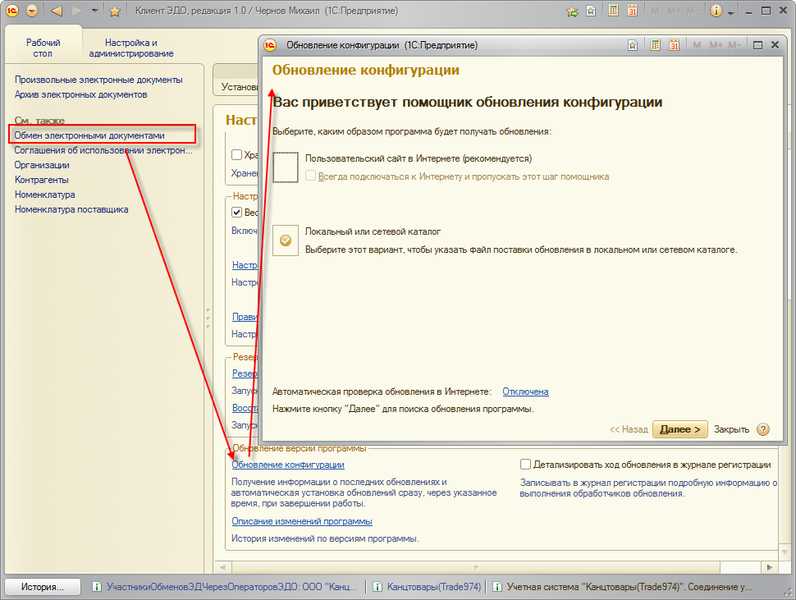Open Номенклатура in the sidebar
Viewport: 796px width, 600px height.
pos(45,194)
